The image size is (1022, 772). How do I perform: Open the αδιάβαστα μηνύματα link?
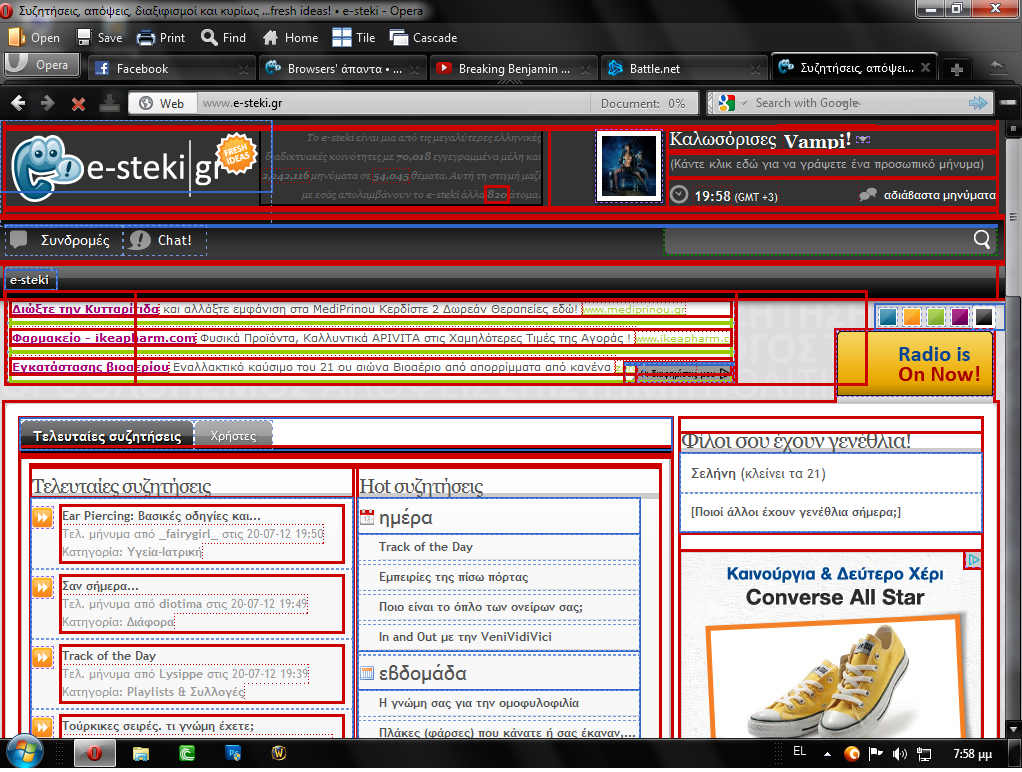939,195
